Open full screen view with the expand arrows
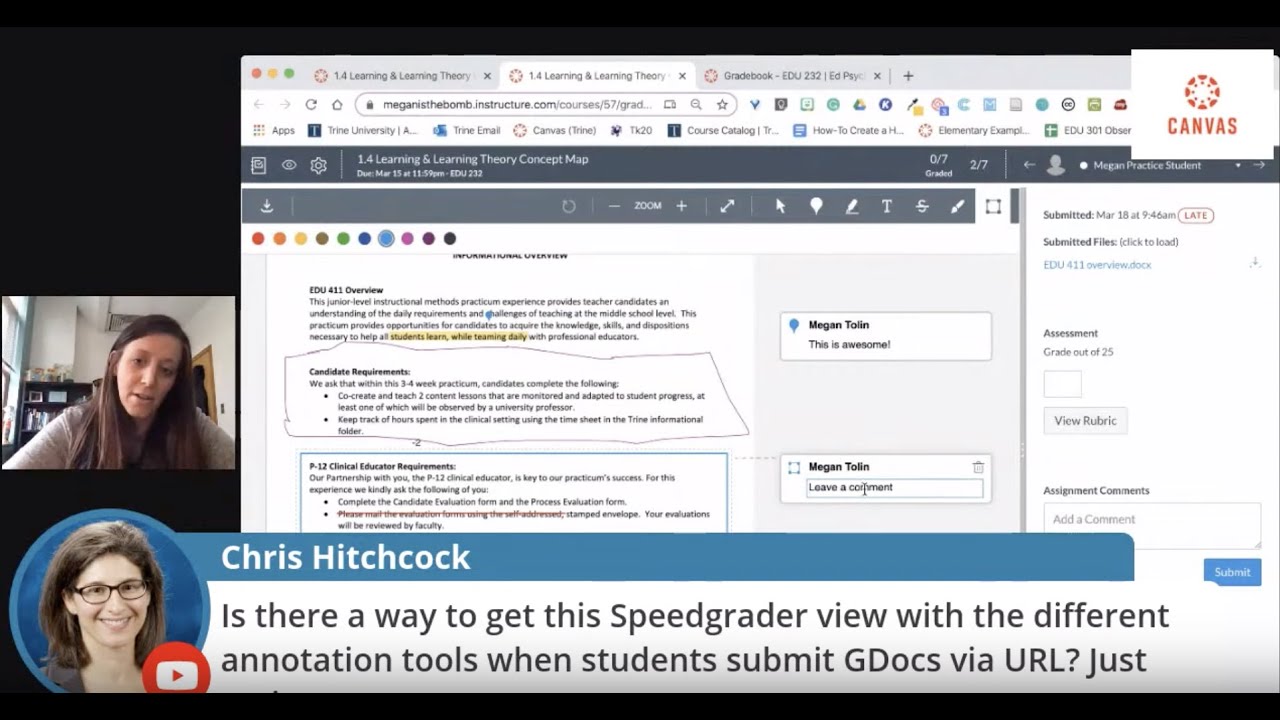The image size is (1280, 720). [727, 206]
